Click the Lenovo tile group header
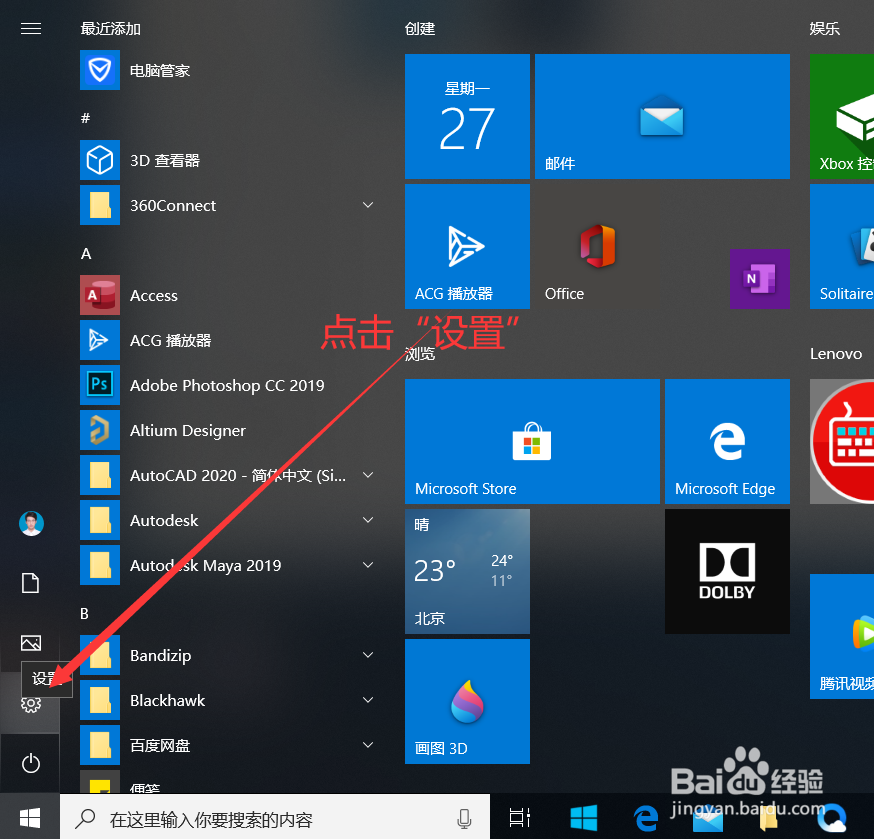 (x=836, y=353)
